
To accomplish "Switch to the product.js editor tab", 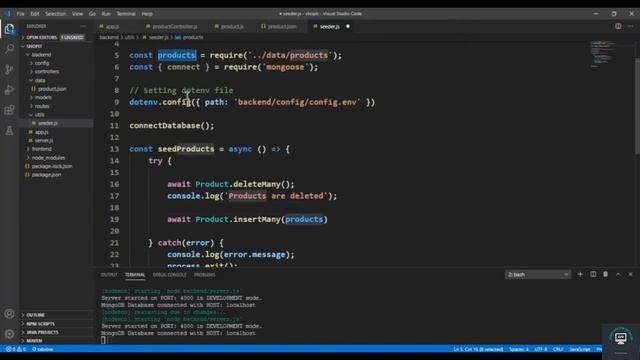I will (x=232, y=27).
